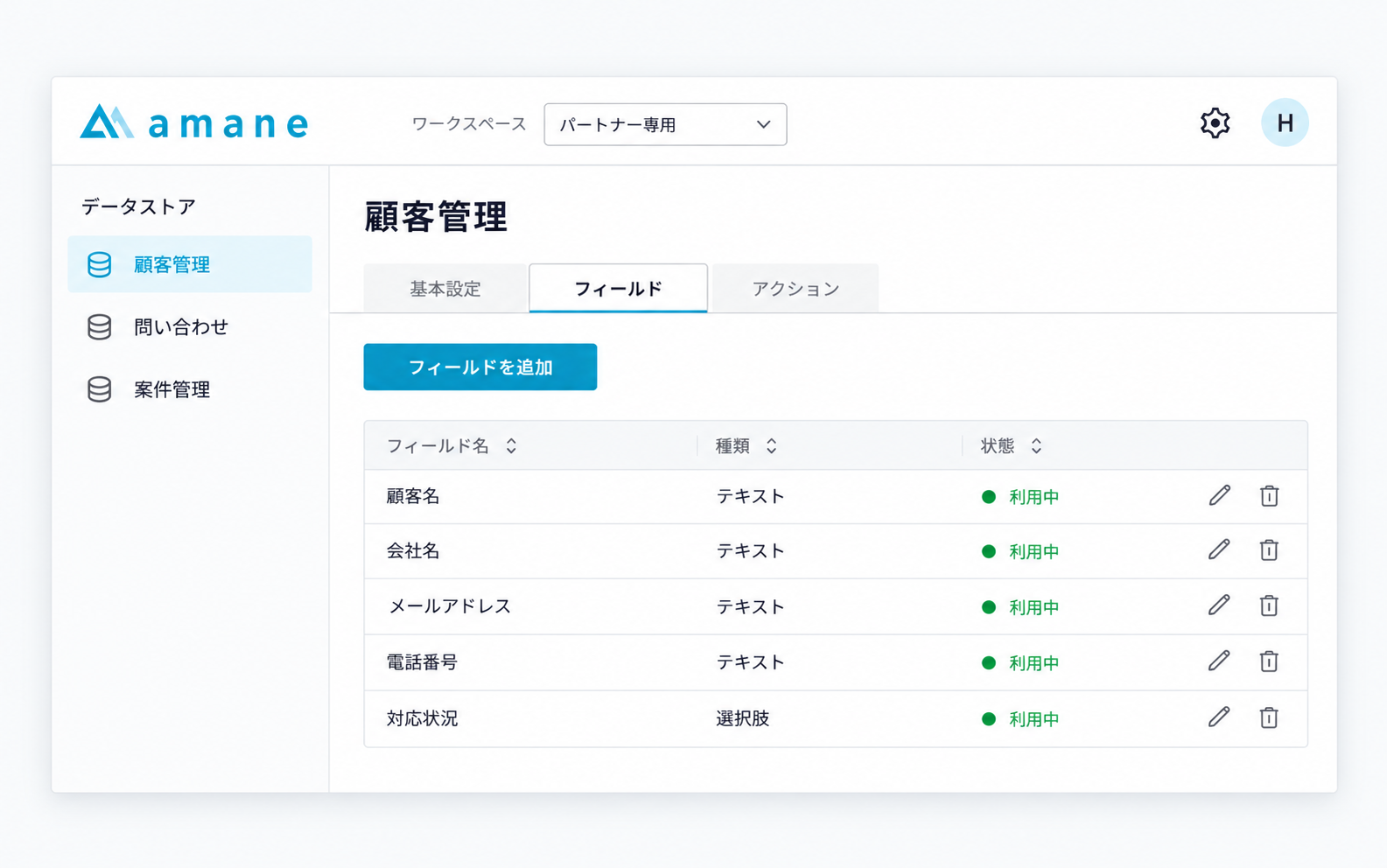The height and width of the screenshot is (868, 1387).
Task: Edit the 電話番号 field with pencil icon
Action: (1219, 661)
